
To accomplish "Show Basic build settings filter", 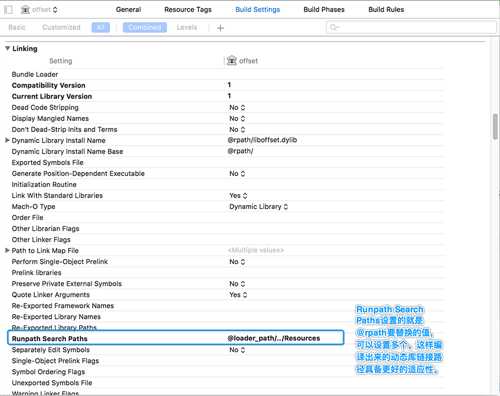I will pos(17,27).
